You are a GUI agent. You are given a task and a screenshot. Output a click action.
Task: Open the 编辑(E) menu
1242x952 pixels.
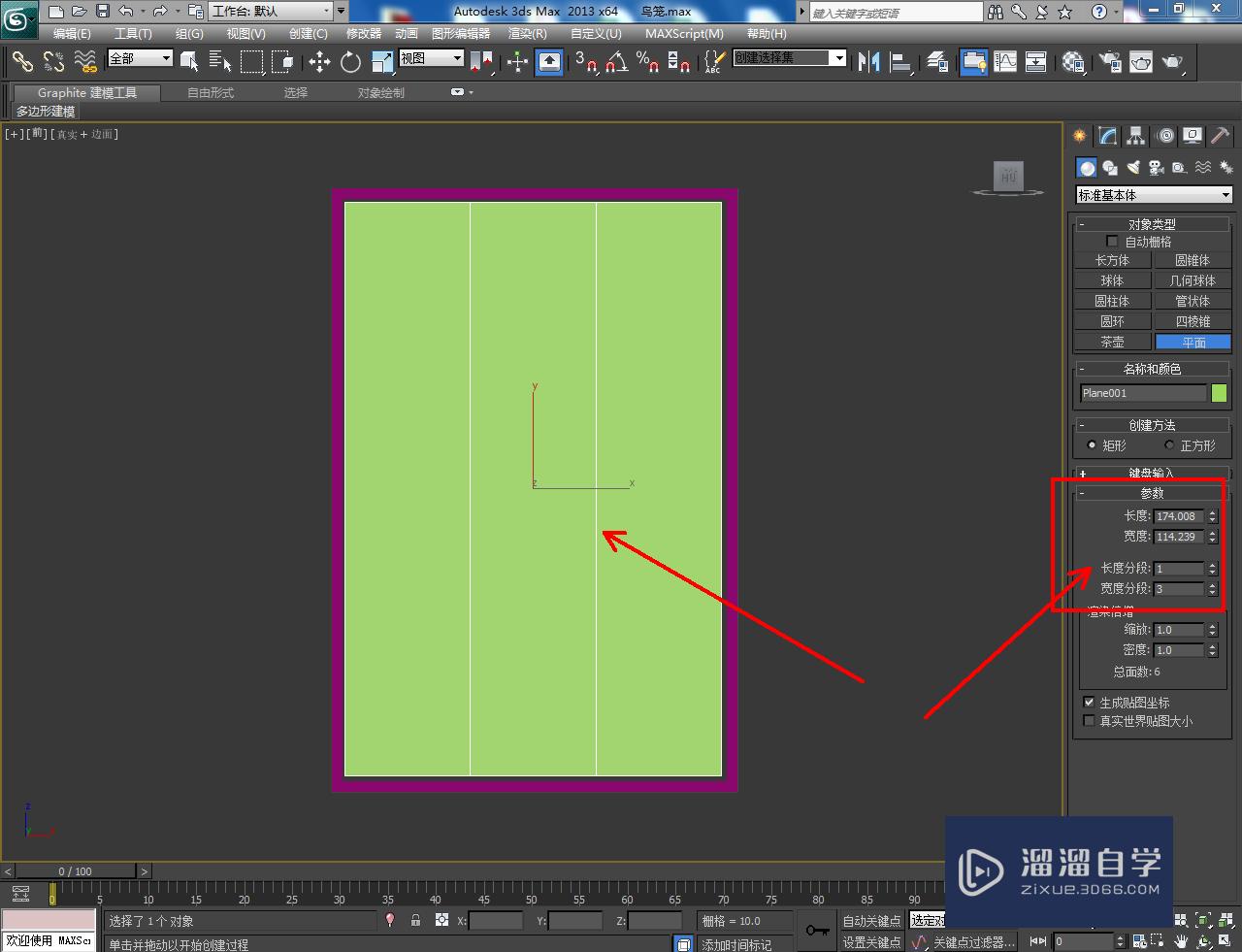[x=72, y=34]
